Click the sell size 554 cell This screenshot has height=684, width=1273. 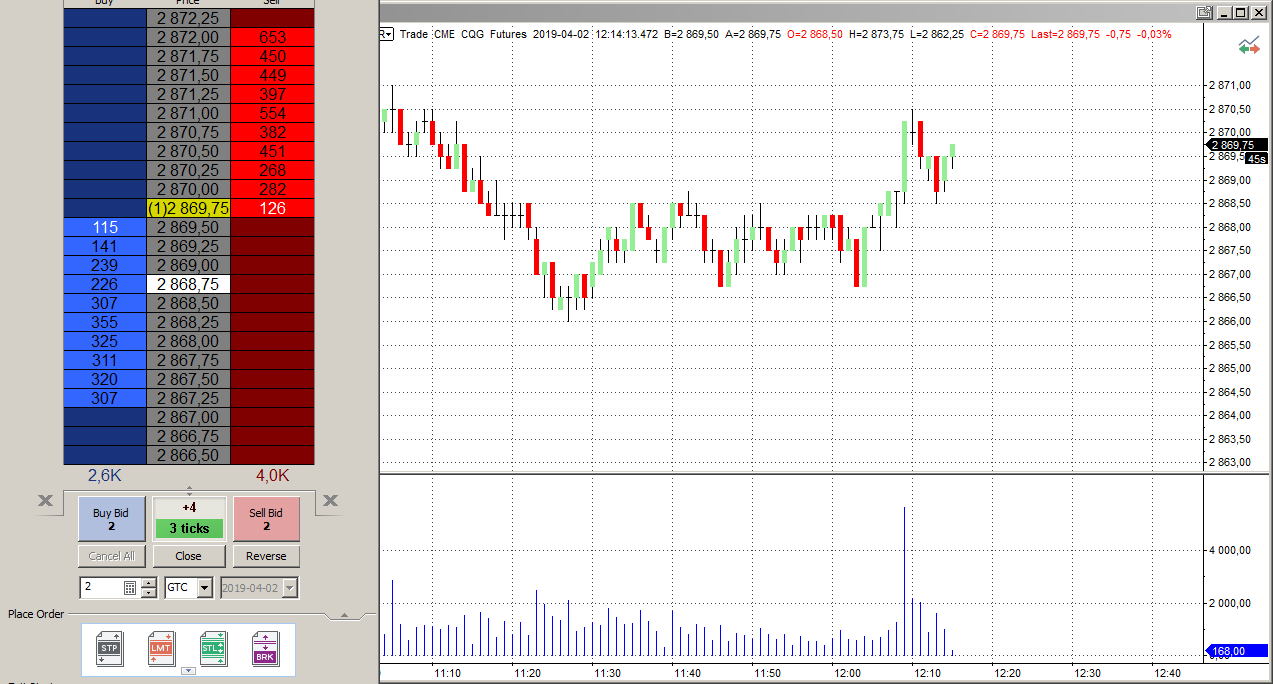coord(272,113)
